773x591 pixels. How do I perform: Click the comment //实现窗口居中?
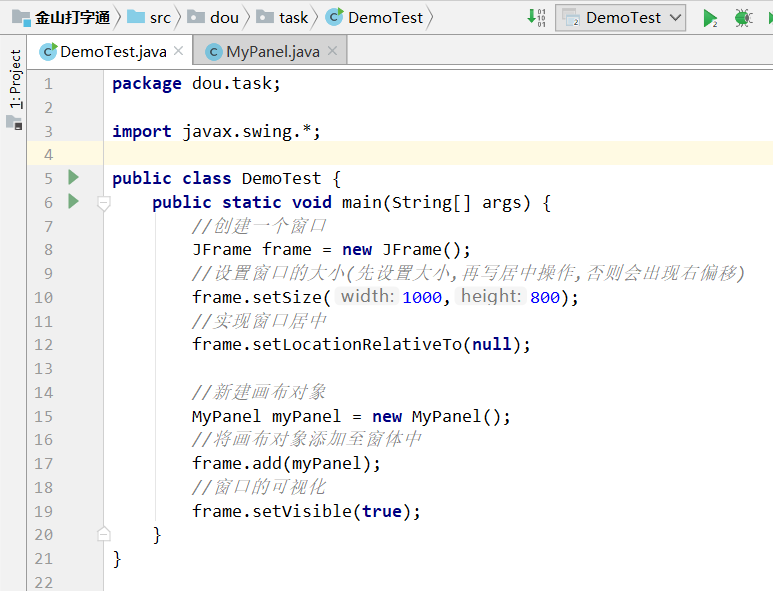[259, 321]
